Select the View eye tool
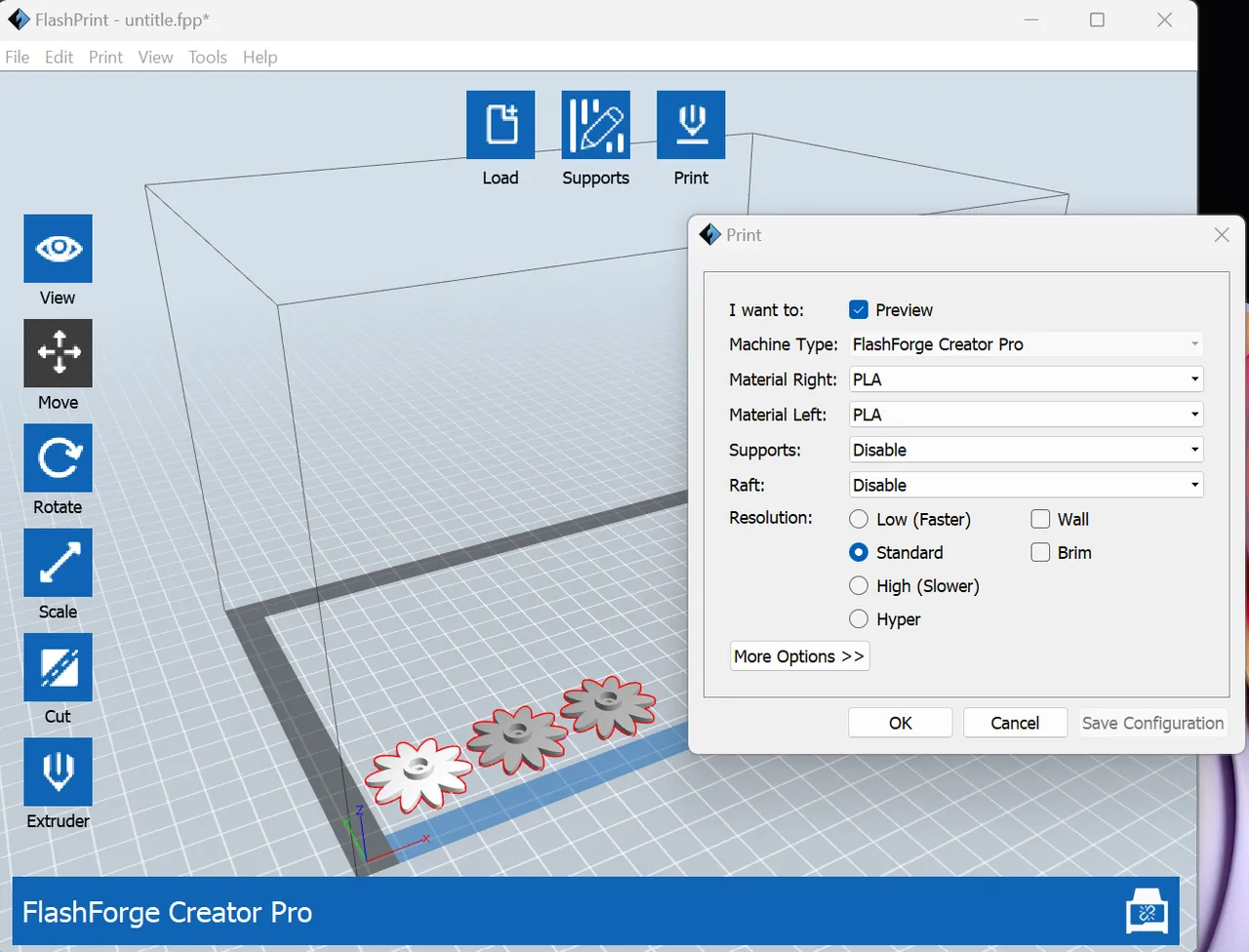The image size is (1249, 952). click(x=59, y=249)
